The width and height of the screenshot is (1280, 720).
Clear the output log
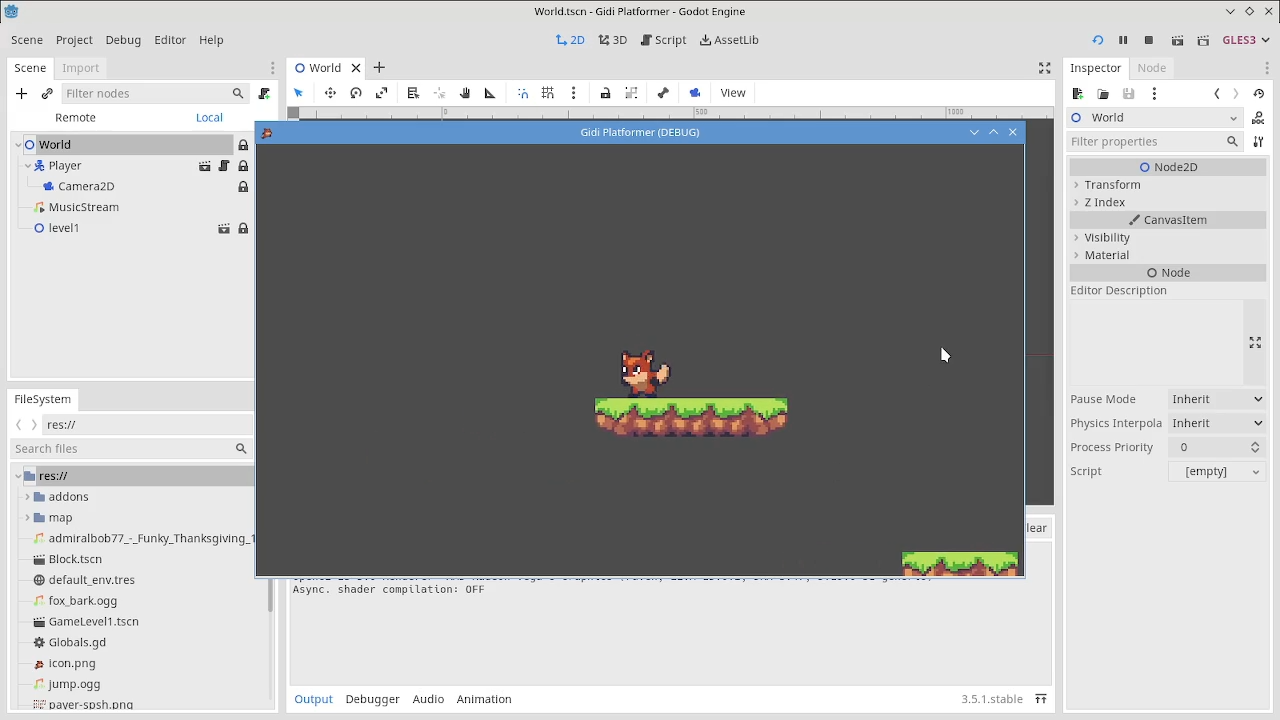pyautogui.click(x=1035, y=527)
